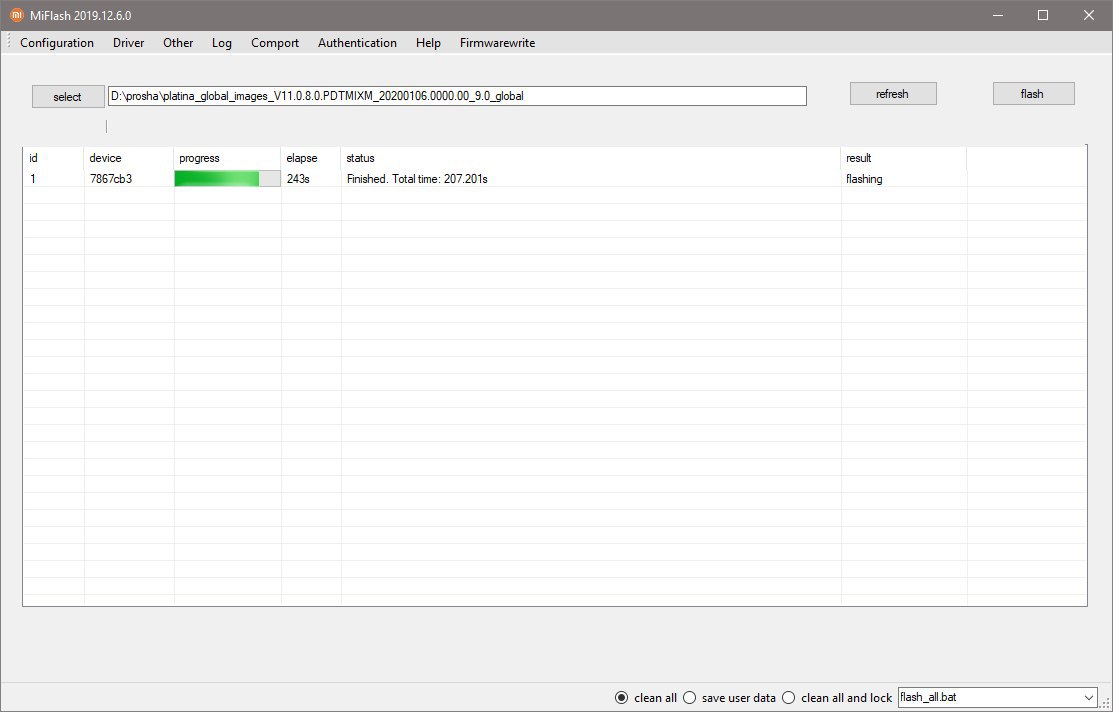The height and width of the screenshot is (712, 1113).
Task: Minimize the MiFlash window
Action: pos(997,15)
